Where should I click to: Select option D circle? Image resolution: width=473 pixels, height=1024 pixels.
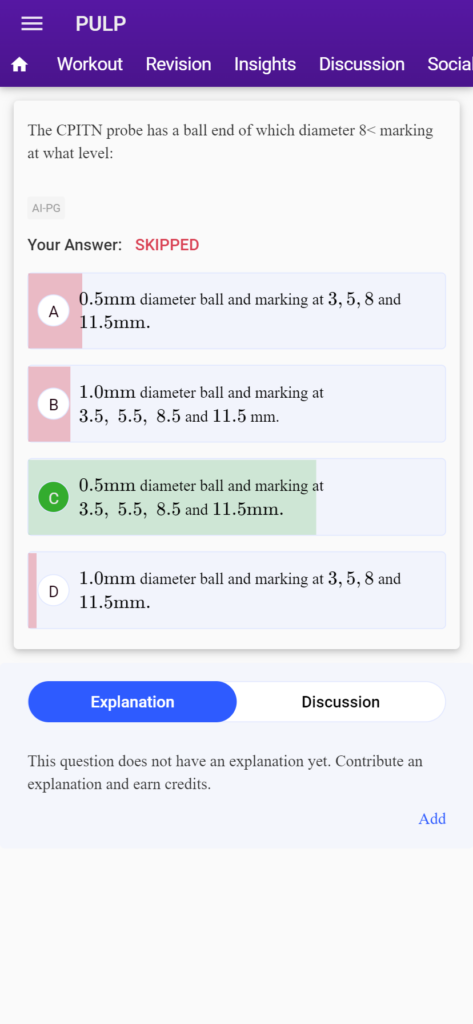[54, 591]
